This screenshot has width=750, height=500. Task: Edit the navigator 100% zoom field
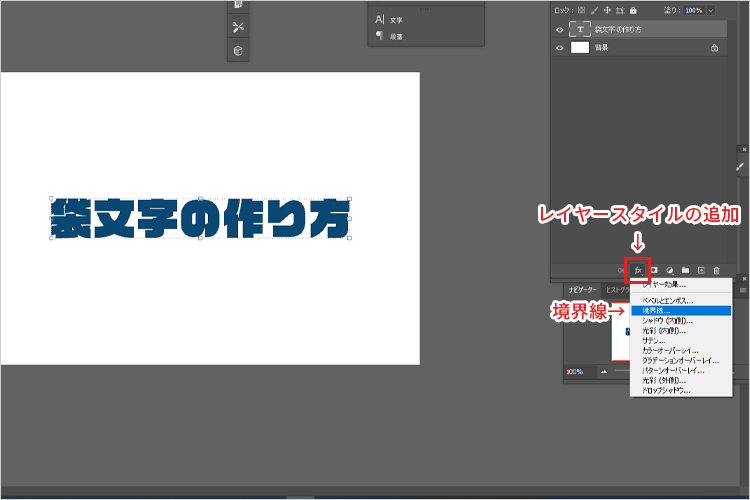(x=579, y=372)
